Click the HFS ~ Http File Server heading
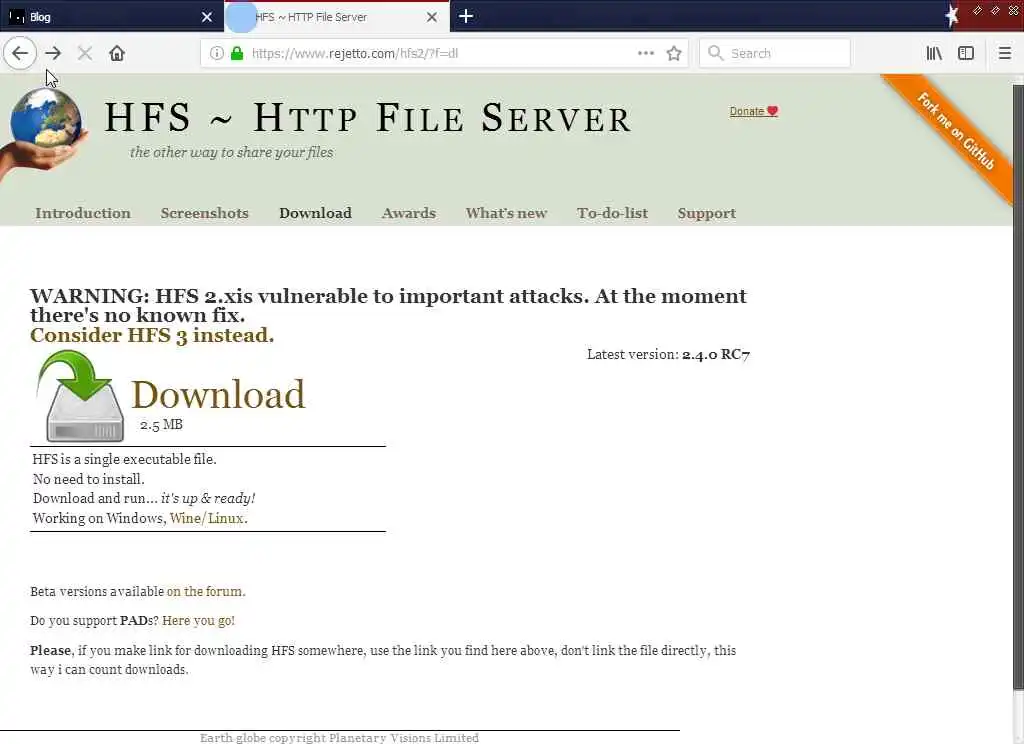The image size is (1024, 744). tap(368, 118)
